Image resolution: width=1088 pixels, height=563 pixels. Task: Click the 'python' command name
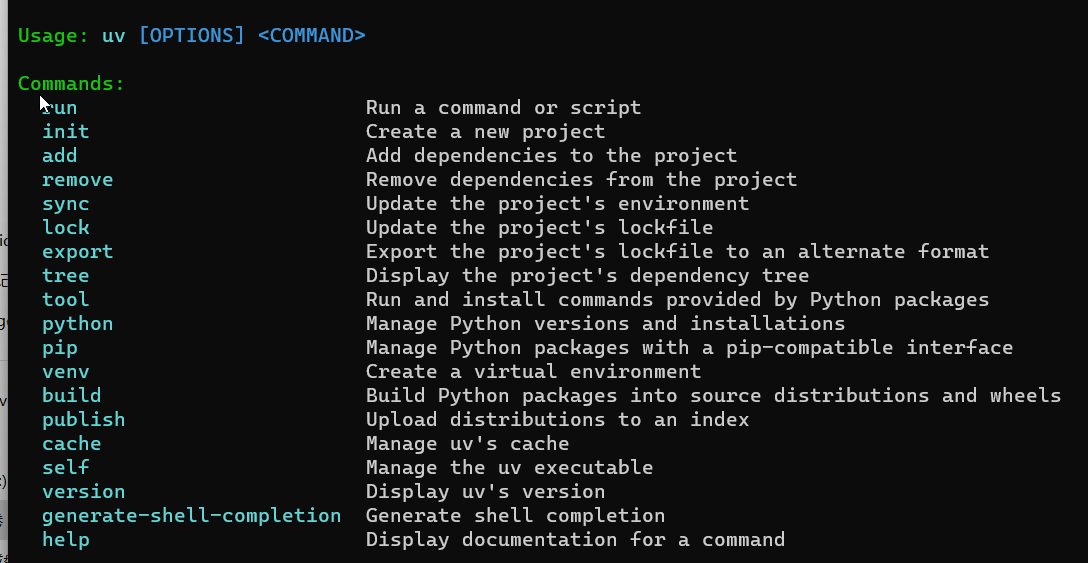(x=78, y=324)
